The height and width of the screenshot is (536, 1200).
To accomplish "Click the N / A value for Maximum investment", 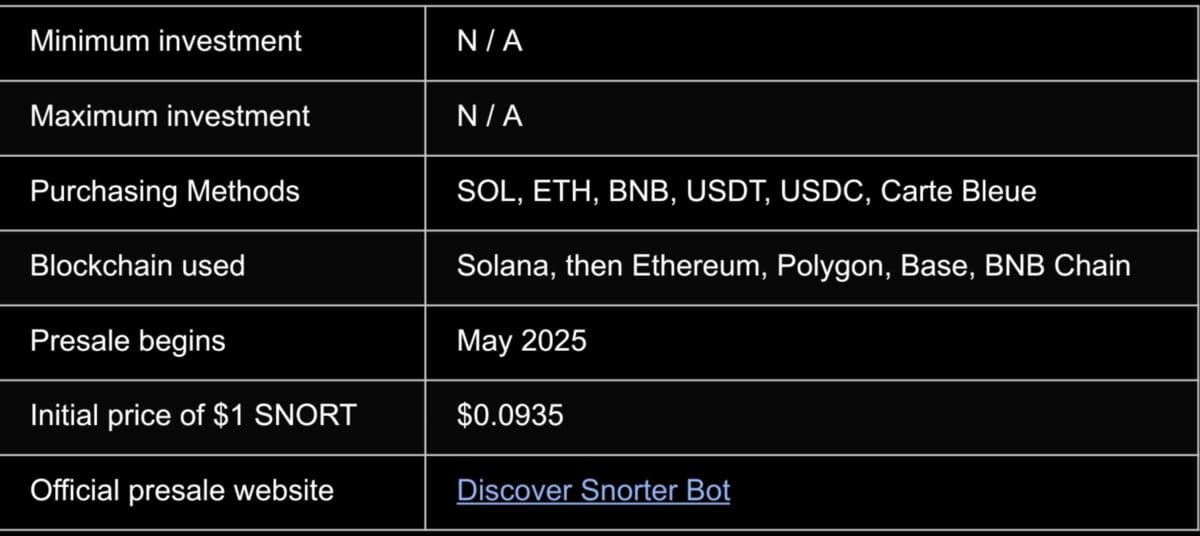I will (489, 116).
